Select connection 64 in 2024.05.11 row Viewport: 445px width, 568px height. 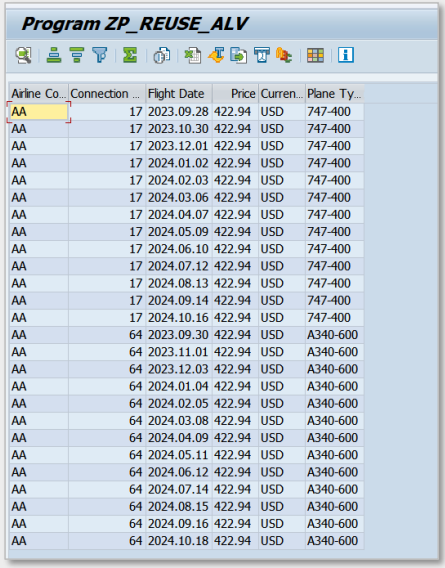click(x=107, y=455)
